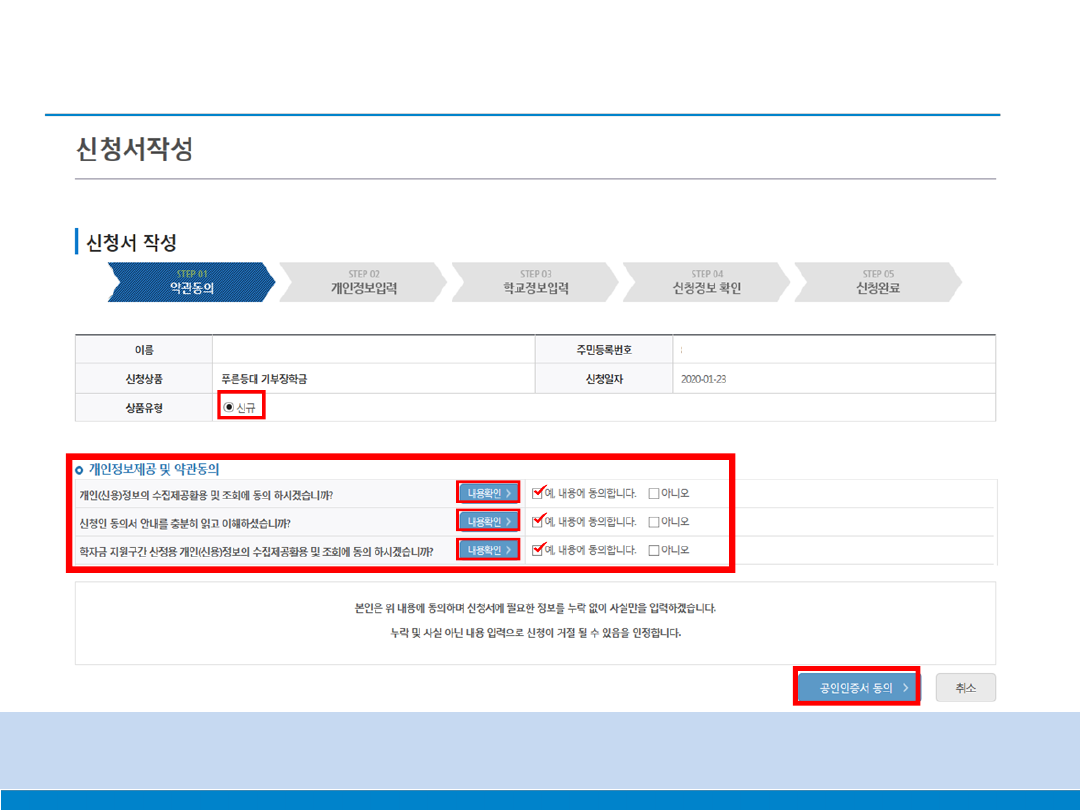The height and width of the screenshot is (810, 1080).
Task: Select STEP 05 신청완료 step
Action: 877,282
